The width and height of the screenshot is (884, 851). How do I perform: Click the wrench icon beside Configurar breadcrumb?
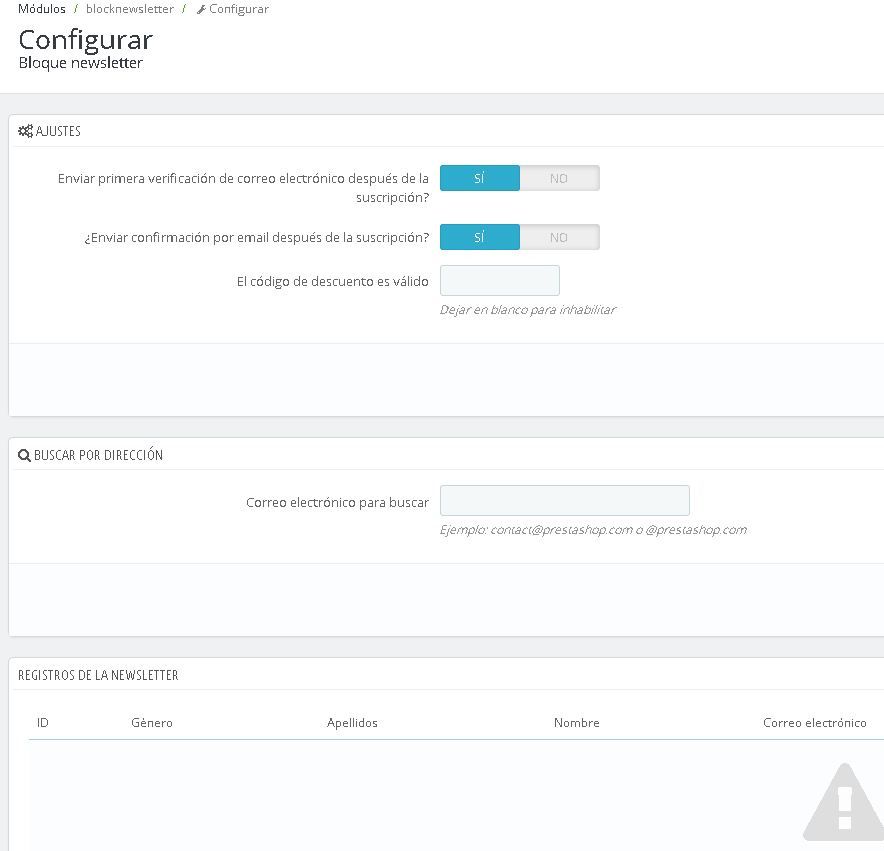click(x=201, y=10)
